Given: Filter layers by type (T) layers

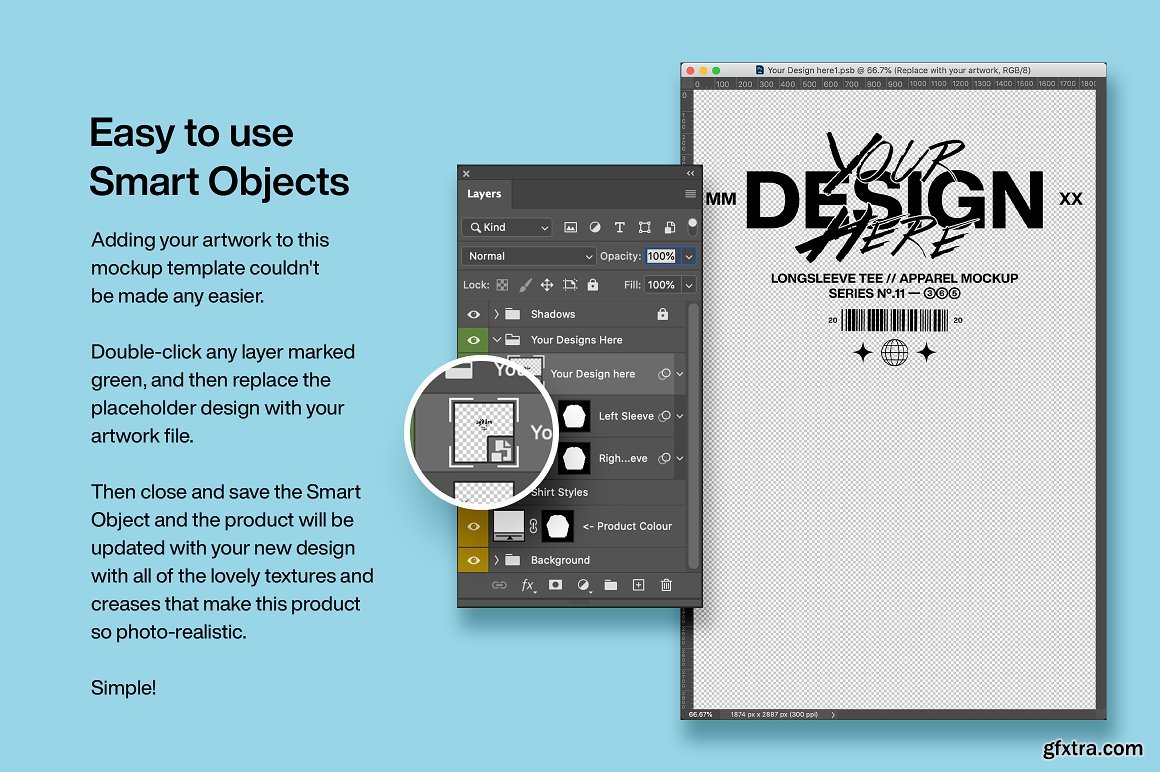Looking at the screenshot, I should click(x=619, y=228).
